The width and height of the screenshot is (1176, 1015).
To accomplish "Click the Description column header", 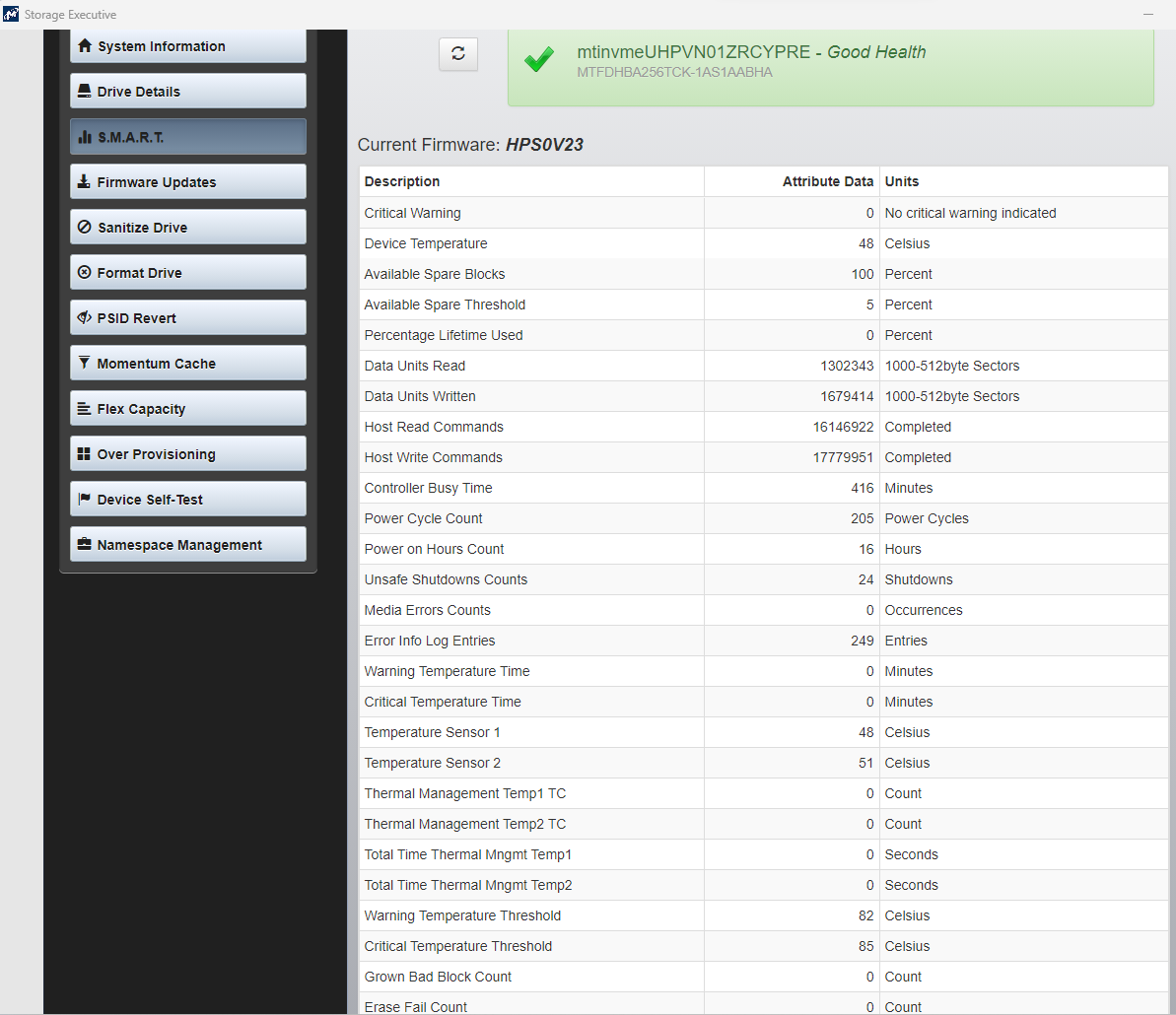I will pos(402,181).
